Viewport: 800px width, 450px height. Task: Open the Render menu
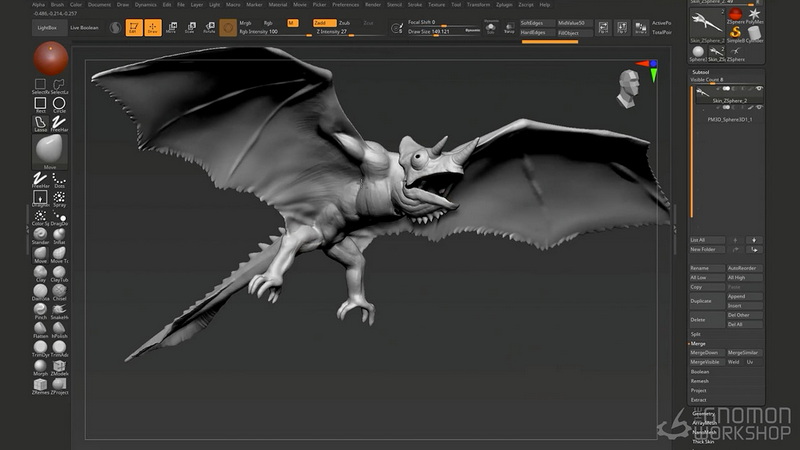[x=372, y=5]
